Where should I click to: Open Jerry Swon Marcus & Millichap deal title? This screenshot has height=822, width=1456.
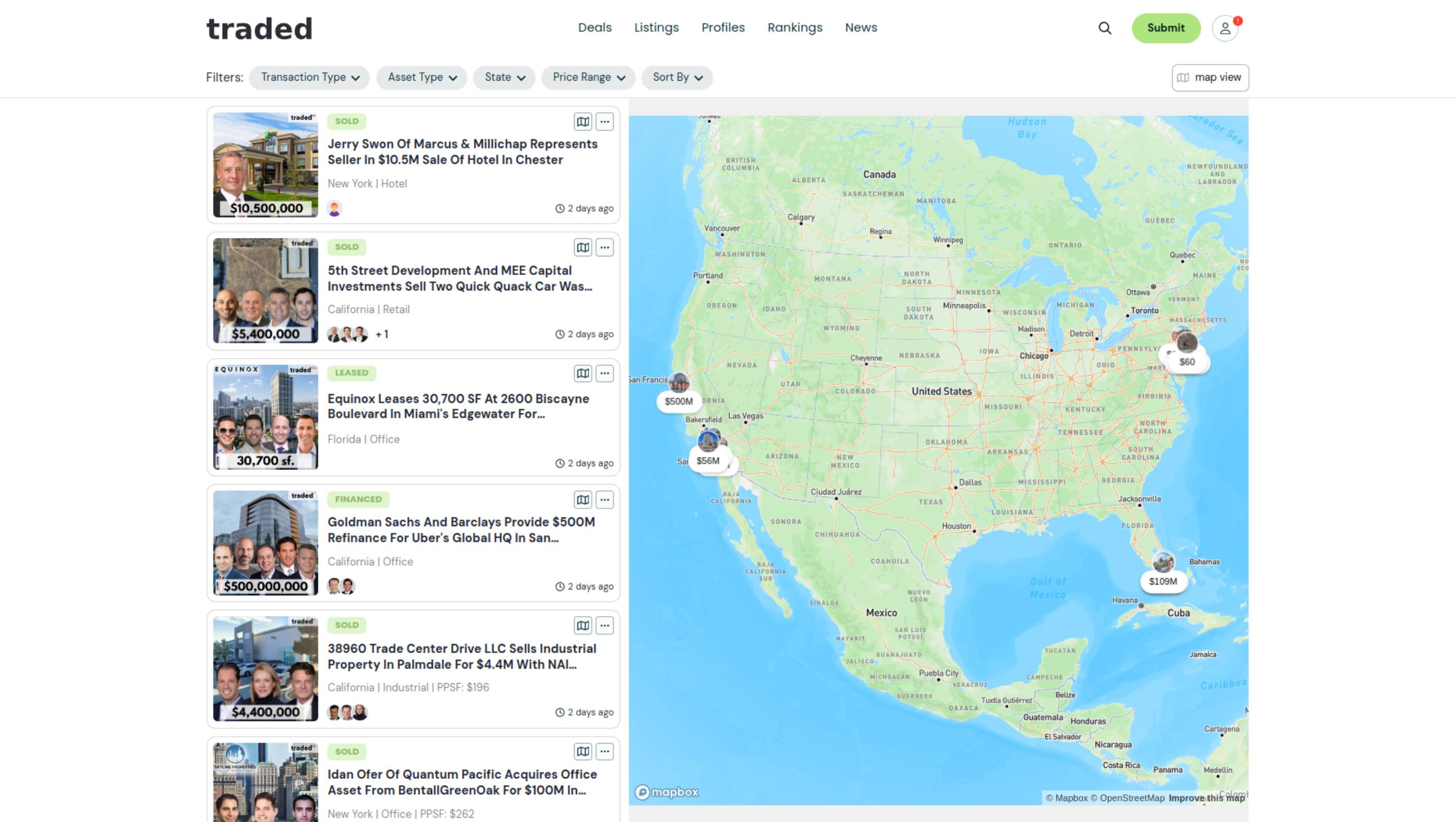[462, 152]
